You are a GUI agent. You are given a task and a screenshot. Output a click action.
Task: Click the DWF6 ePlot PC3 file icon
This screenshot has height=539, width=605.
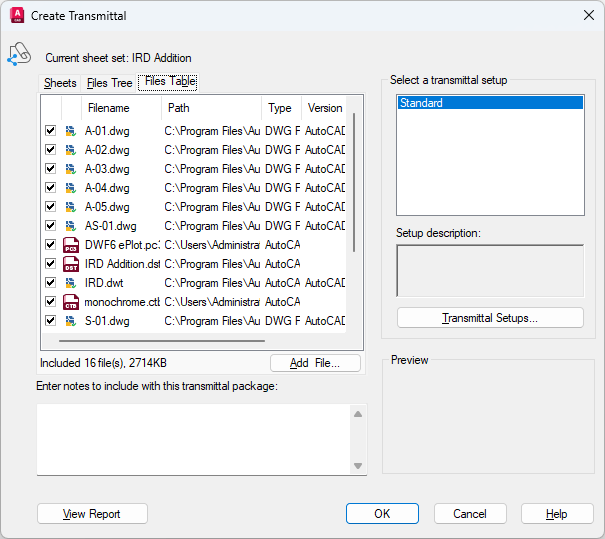click(71, 245)
